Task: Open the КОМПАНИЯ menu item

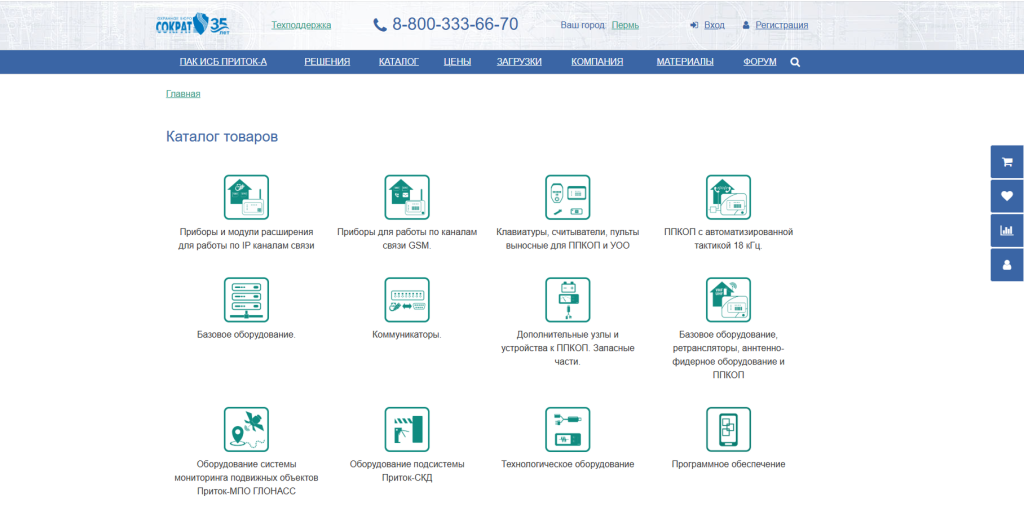Action: click(597, 62)
